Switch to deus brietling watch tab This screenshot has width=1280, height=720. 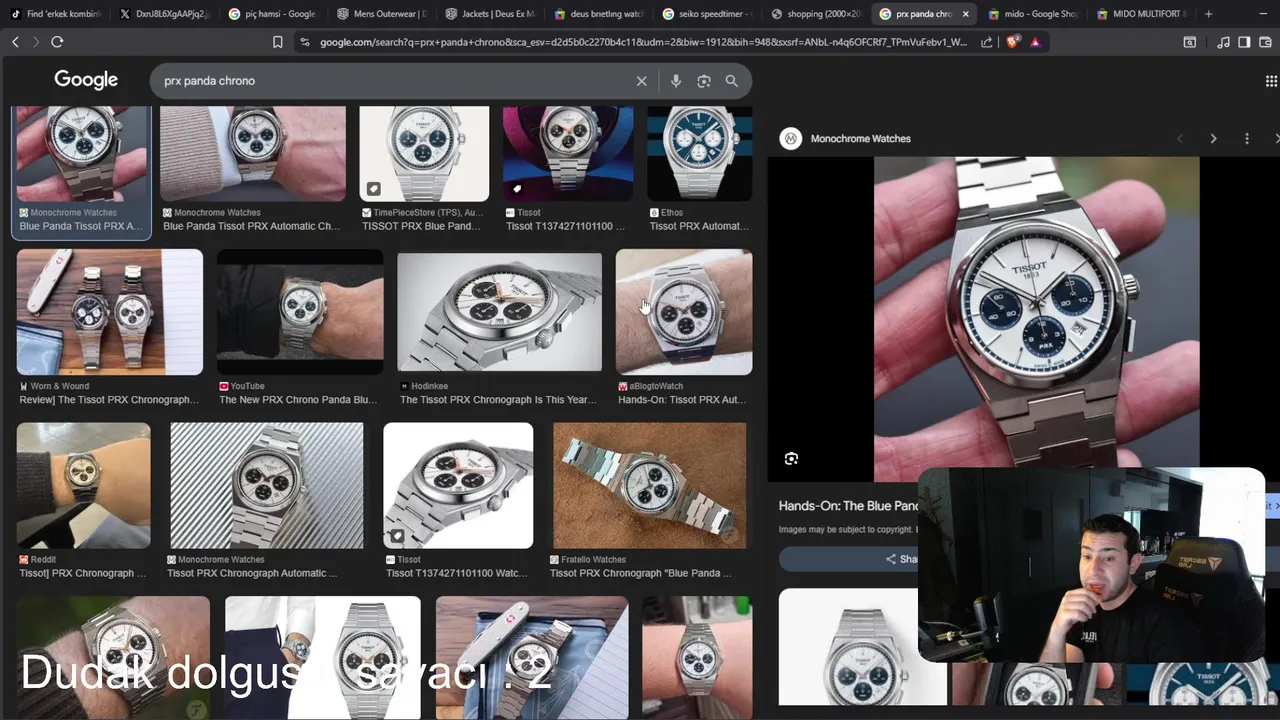click(599, 14)
